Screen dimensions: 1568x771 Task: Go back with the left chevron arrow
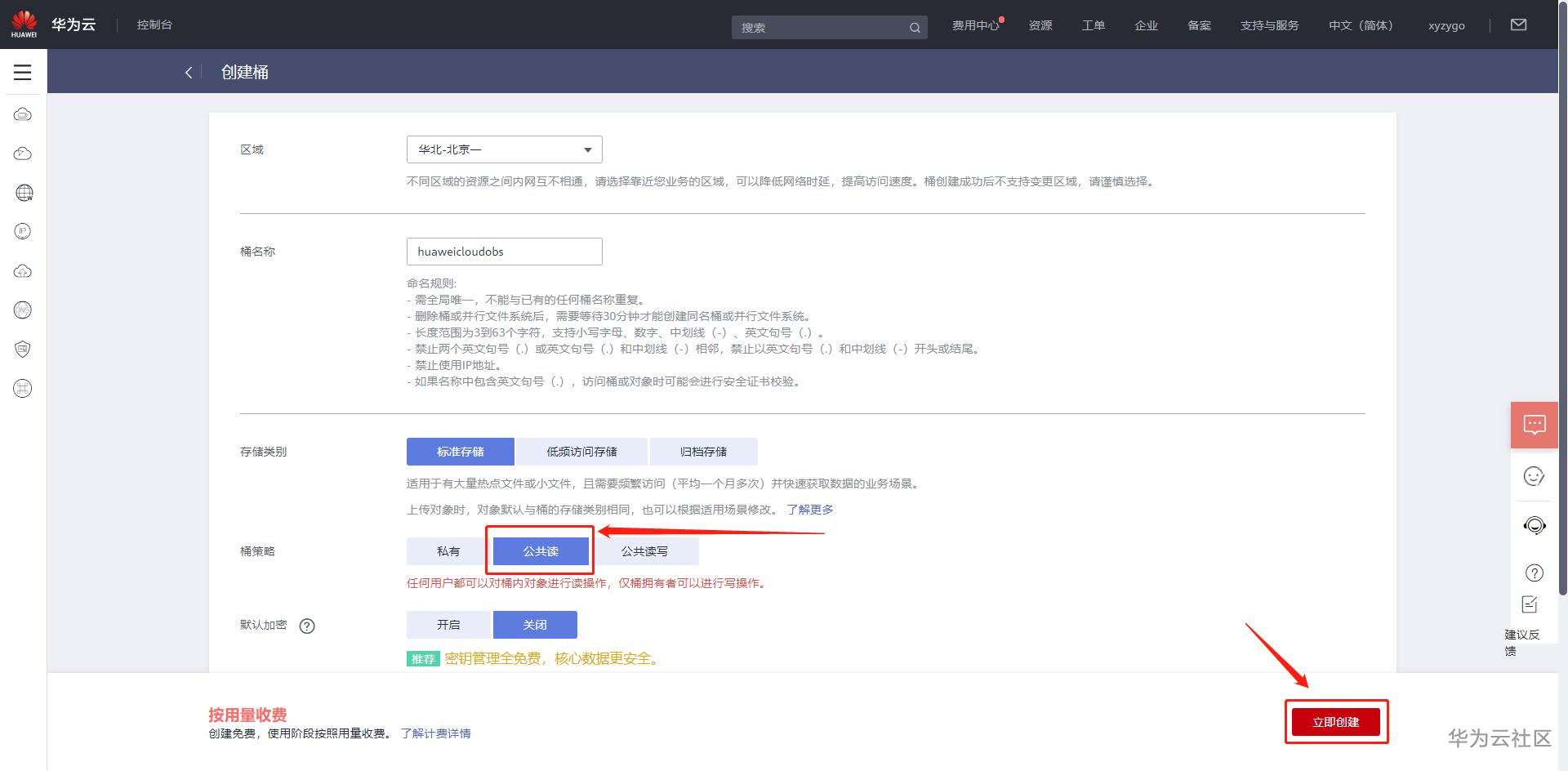click(x=189, y=72)
